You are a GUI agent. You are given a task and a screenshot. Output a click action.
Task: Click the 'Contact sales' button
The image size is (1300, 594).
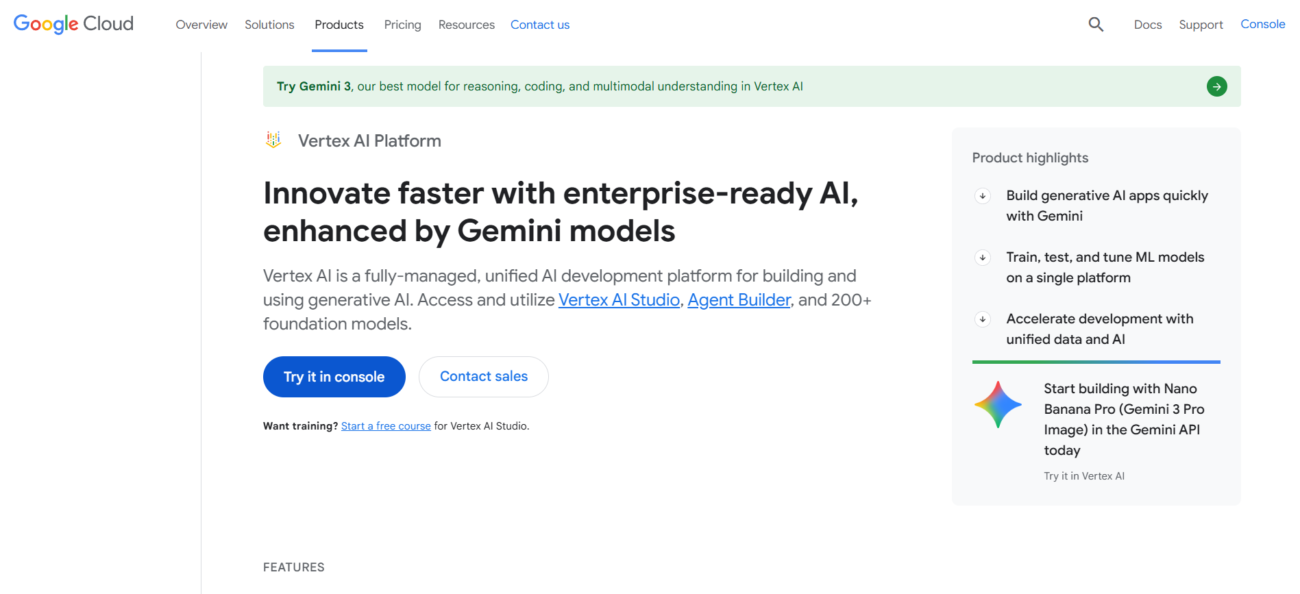pyautogui.click(x=483, y=376)
